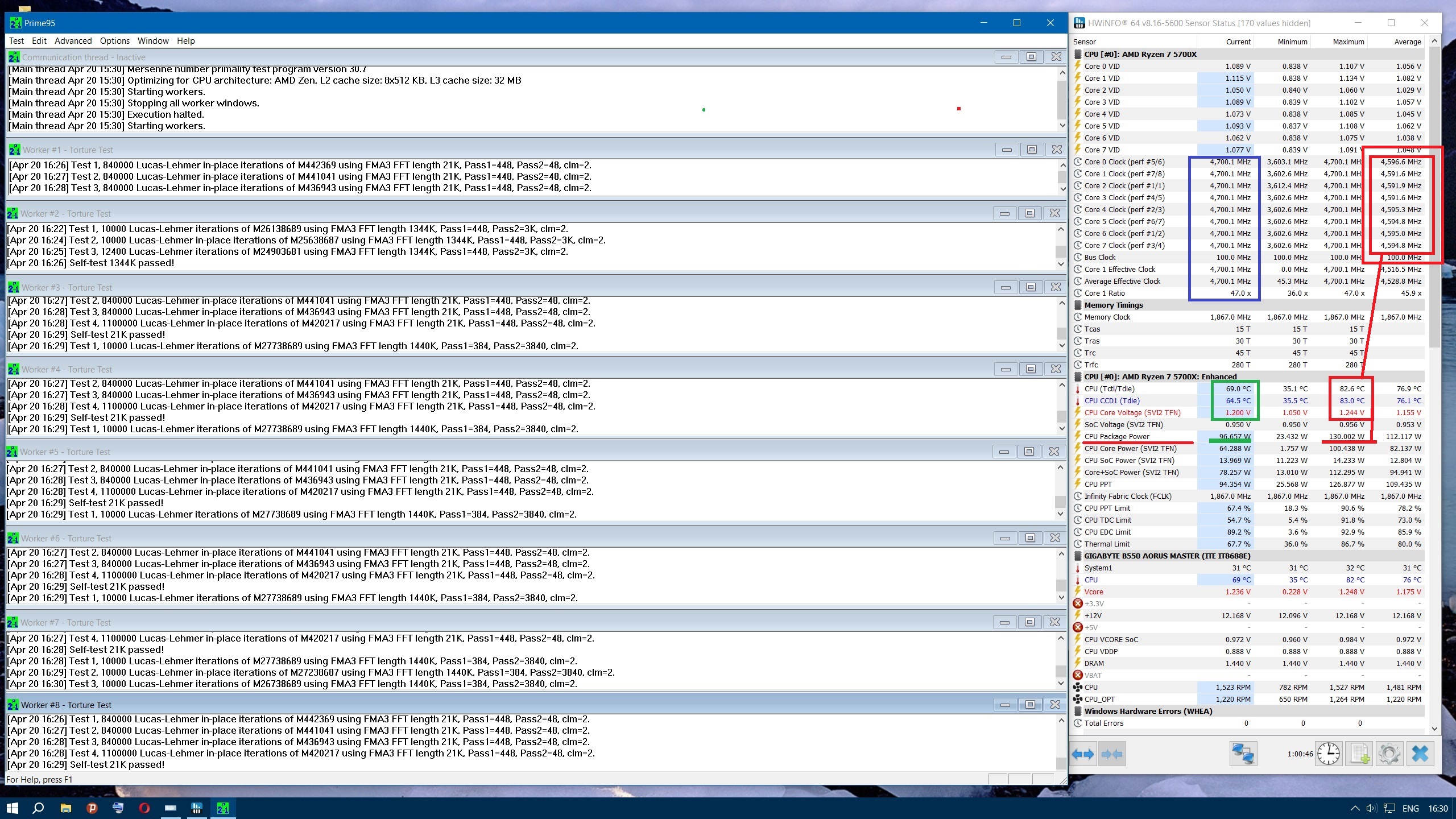This screenshot has height=819, width=1456.
Task: Open Opera browser from taskbar
Action: [144, 808]
